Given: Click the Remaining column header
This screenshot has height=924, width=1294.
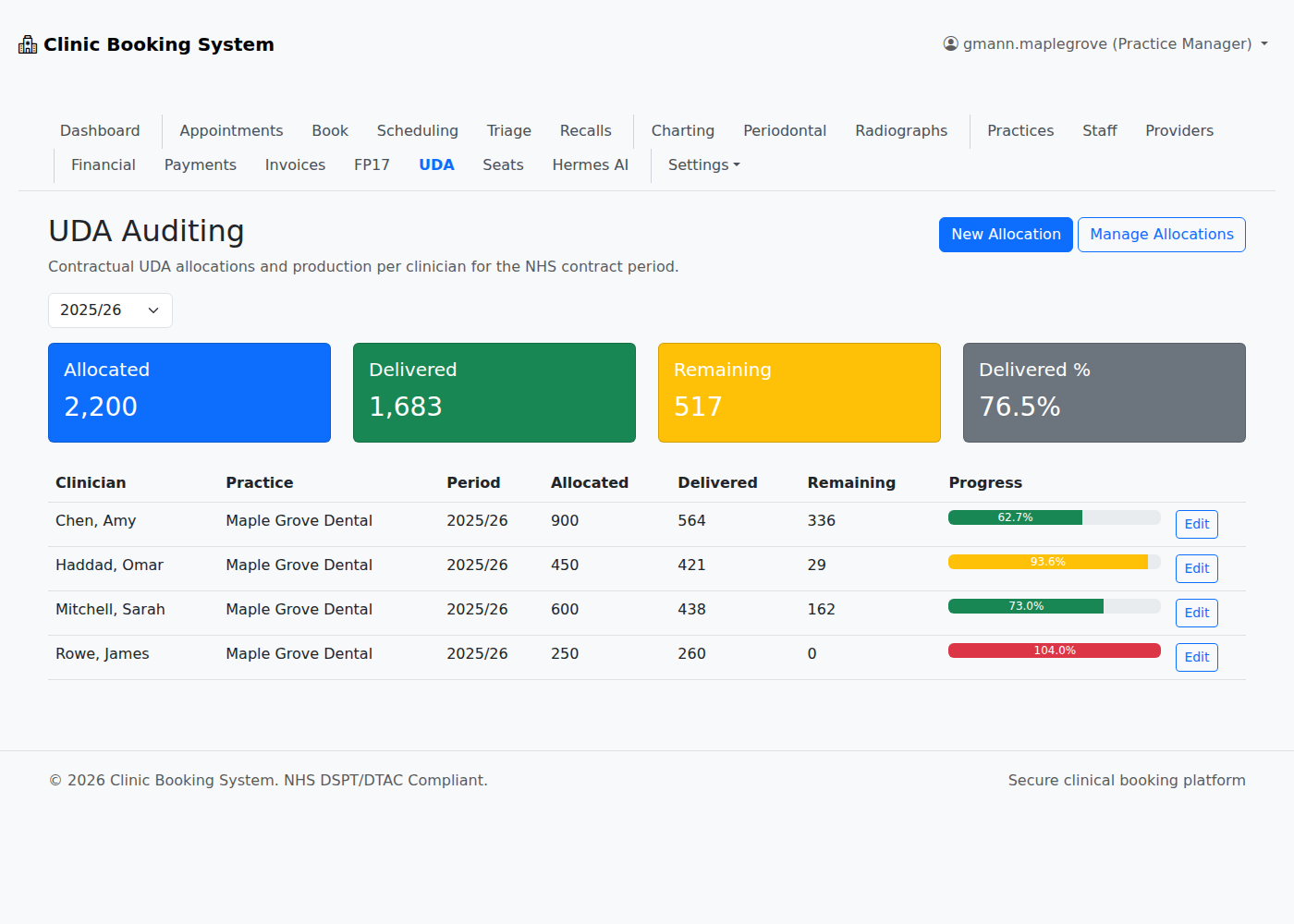Looking at the screenshot, I should coord(851,482).
